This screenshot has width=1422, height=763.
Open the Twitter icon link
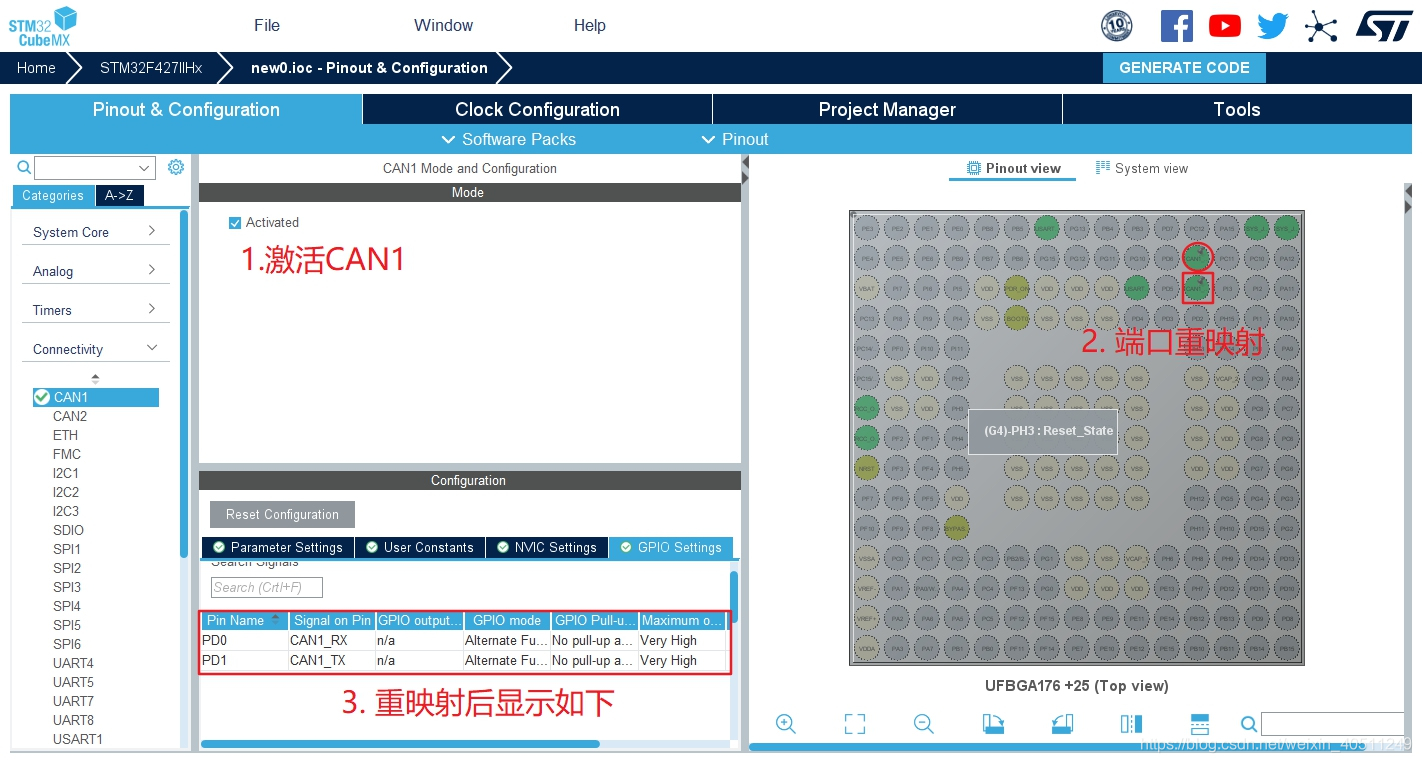tap(1273, 26)
